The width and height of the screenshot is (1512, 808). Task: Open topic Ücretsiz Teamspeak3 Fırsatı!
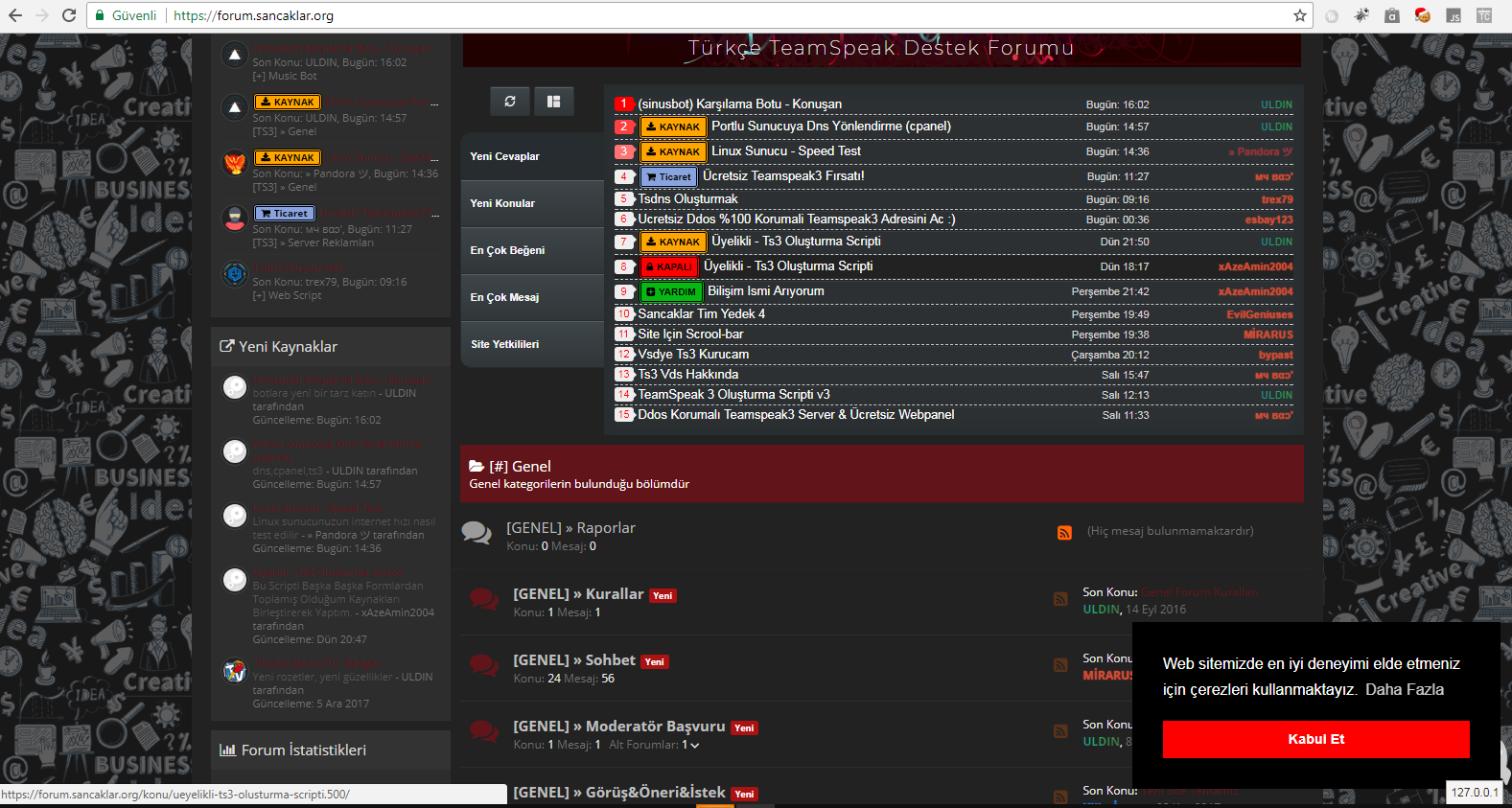pyautogui.click(x=783, y=176)
